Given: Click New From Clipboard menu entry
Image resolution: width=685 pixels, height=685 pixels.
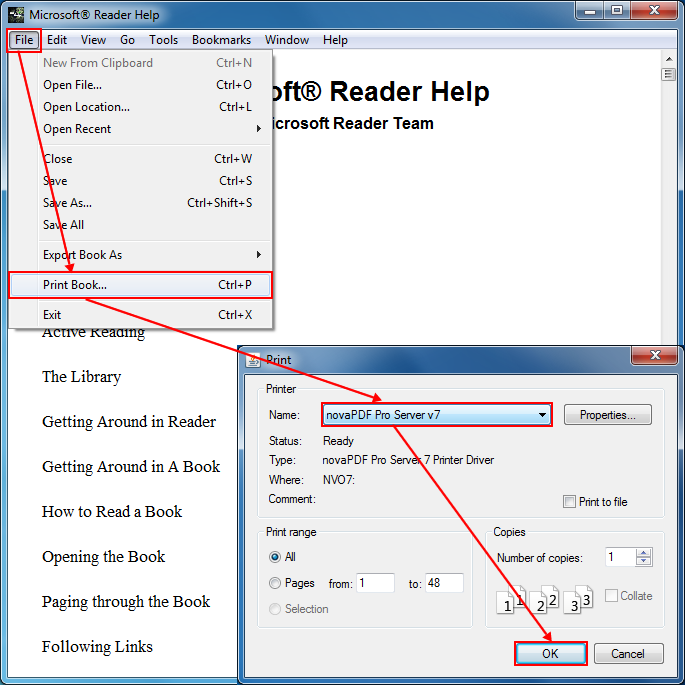Looking at the screenshot, I should pos(140,63).
